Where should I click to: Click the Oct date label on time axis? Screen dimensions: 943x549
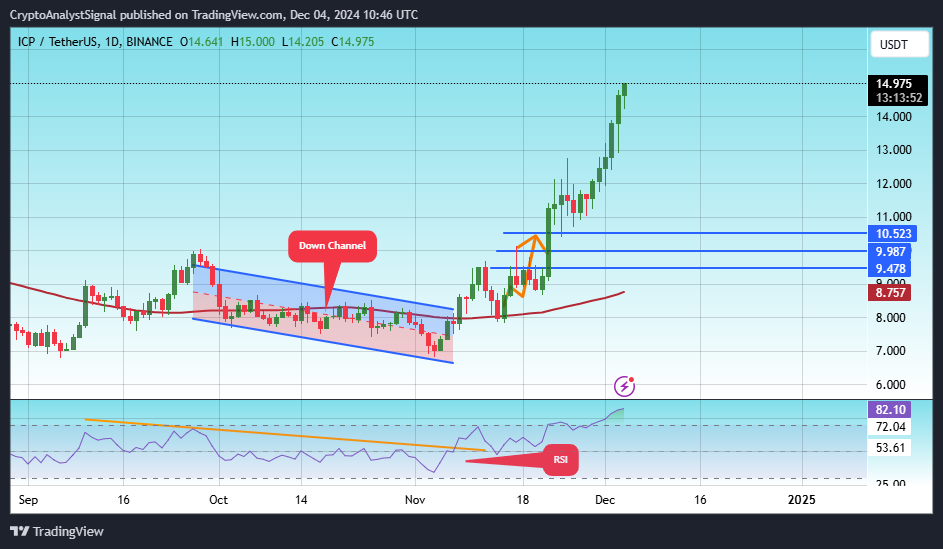point(218,500)
